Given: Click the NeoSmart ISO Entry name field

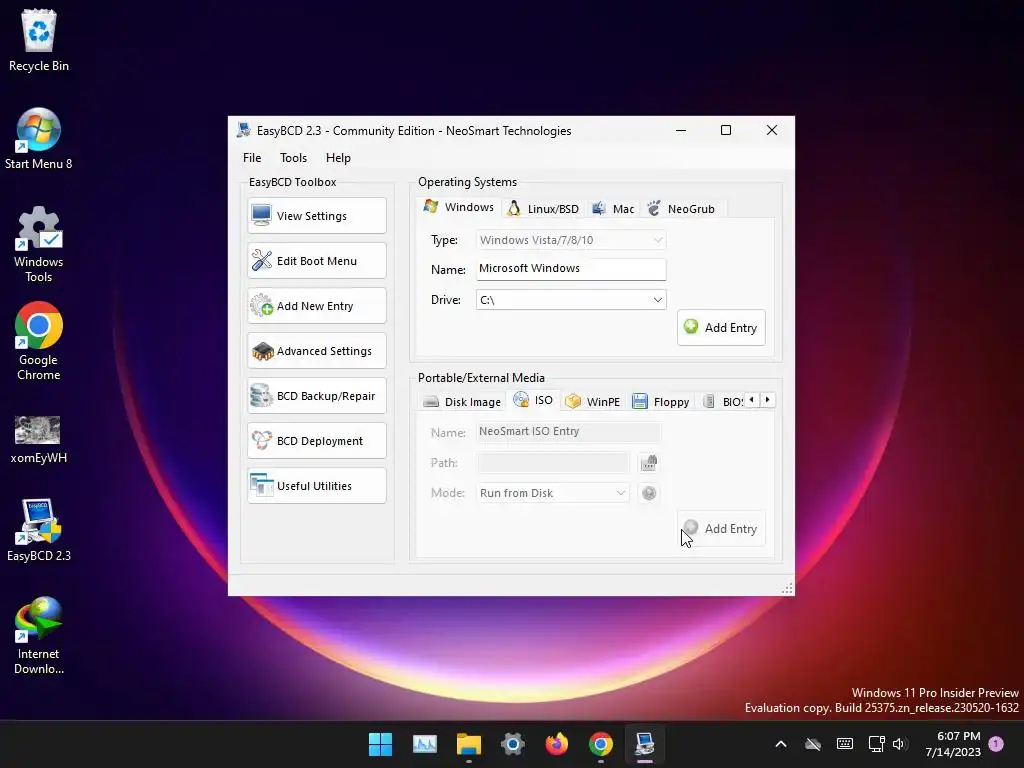Looking at the screenshot, I should coord(569,432).
